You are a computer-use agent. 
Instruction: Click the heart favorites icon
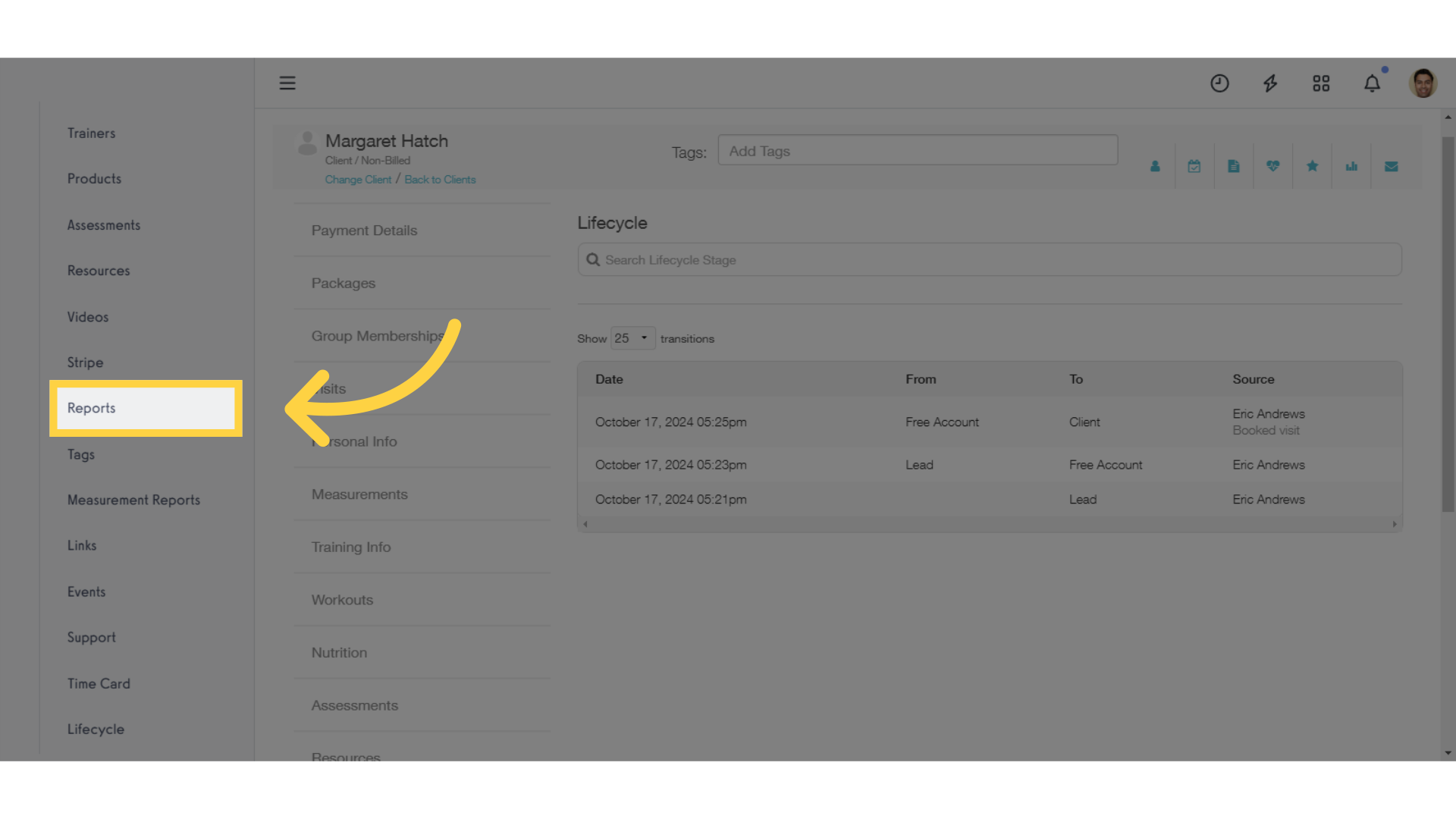1273,166
